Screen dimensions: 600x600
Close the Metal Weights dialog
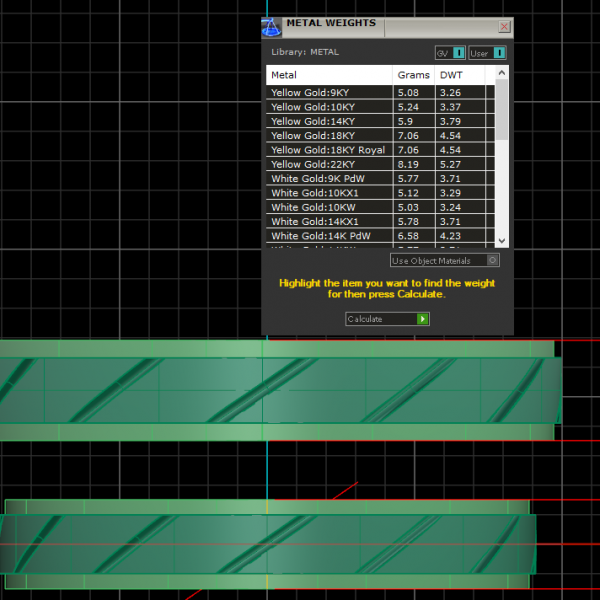tap(504, 27)
